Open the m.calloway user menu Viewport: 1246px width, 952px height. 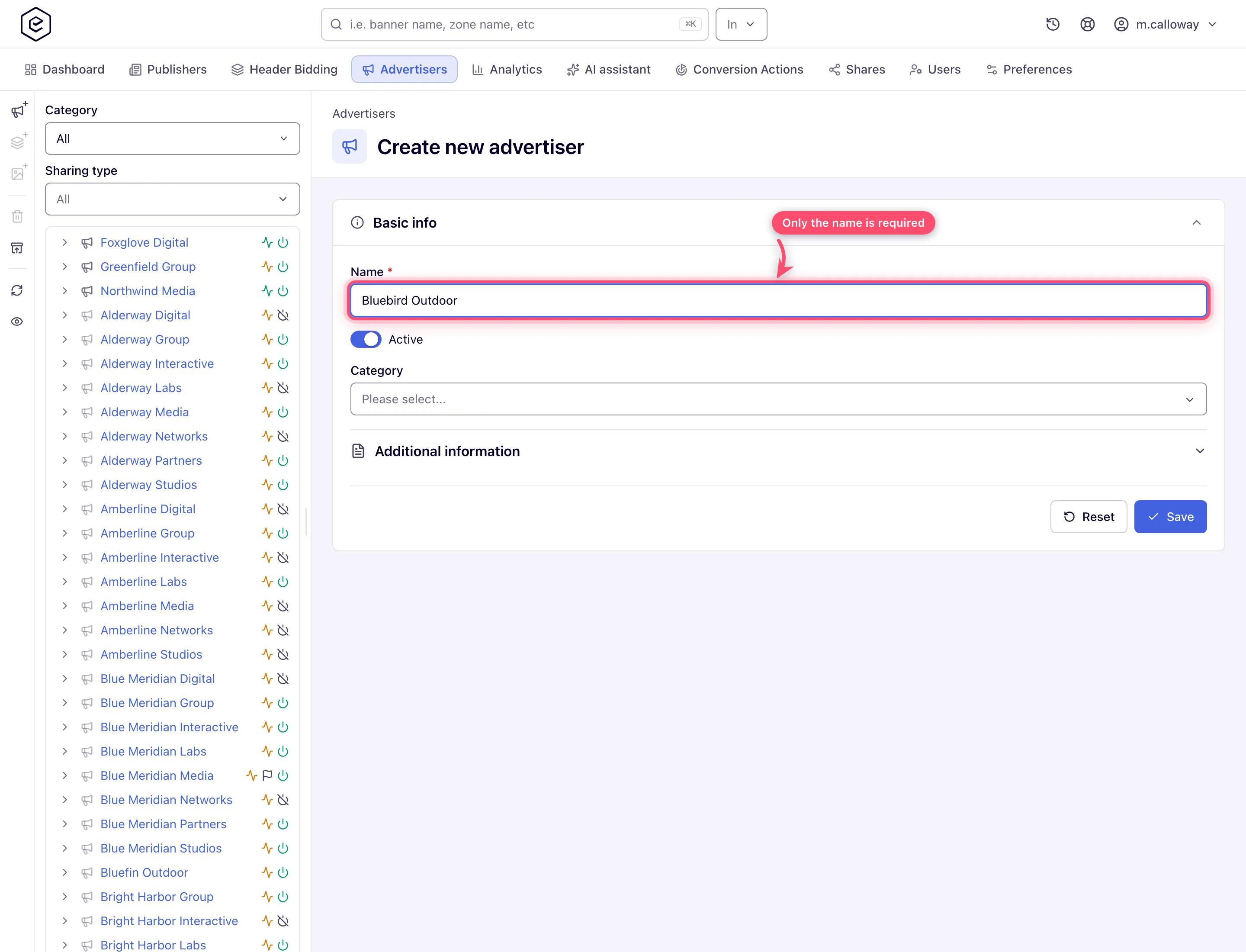pos(1166,24)
